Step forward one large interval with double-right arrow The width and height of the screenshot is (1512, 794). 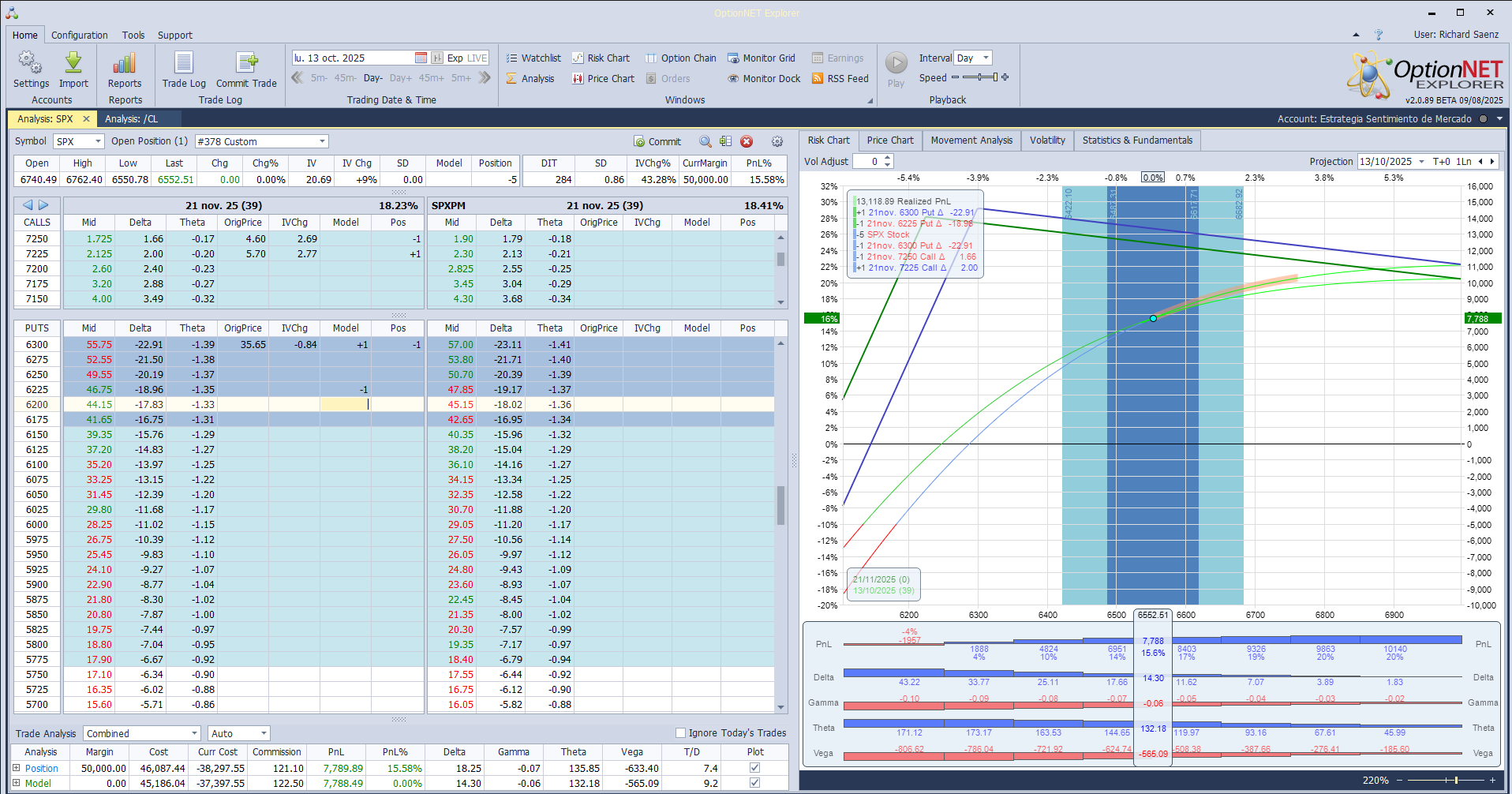(x=485, y=77)
